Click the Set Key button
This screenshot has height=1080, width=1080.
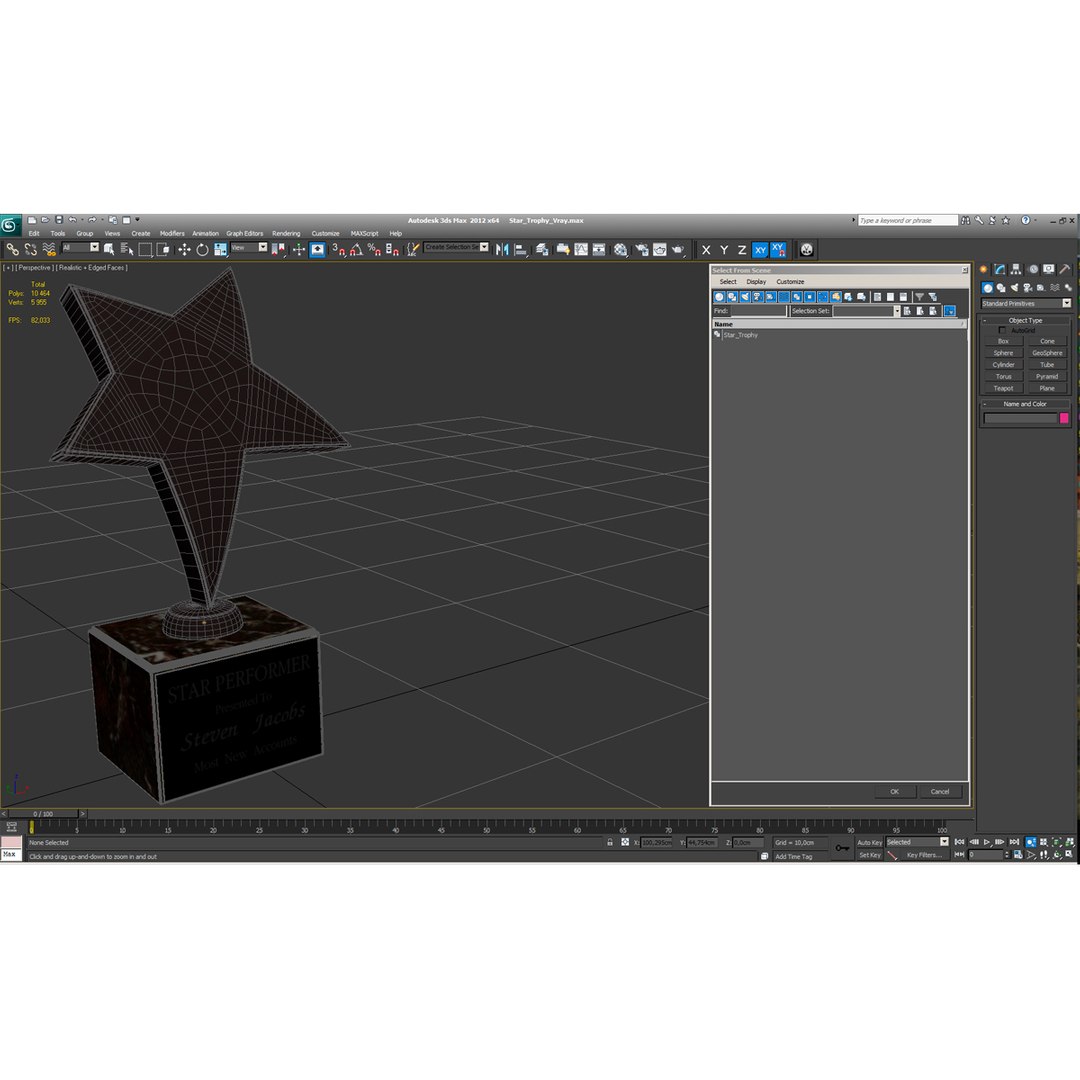pos(870,855)
